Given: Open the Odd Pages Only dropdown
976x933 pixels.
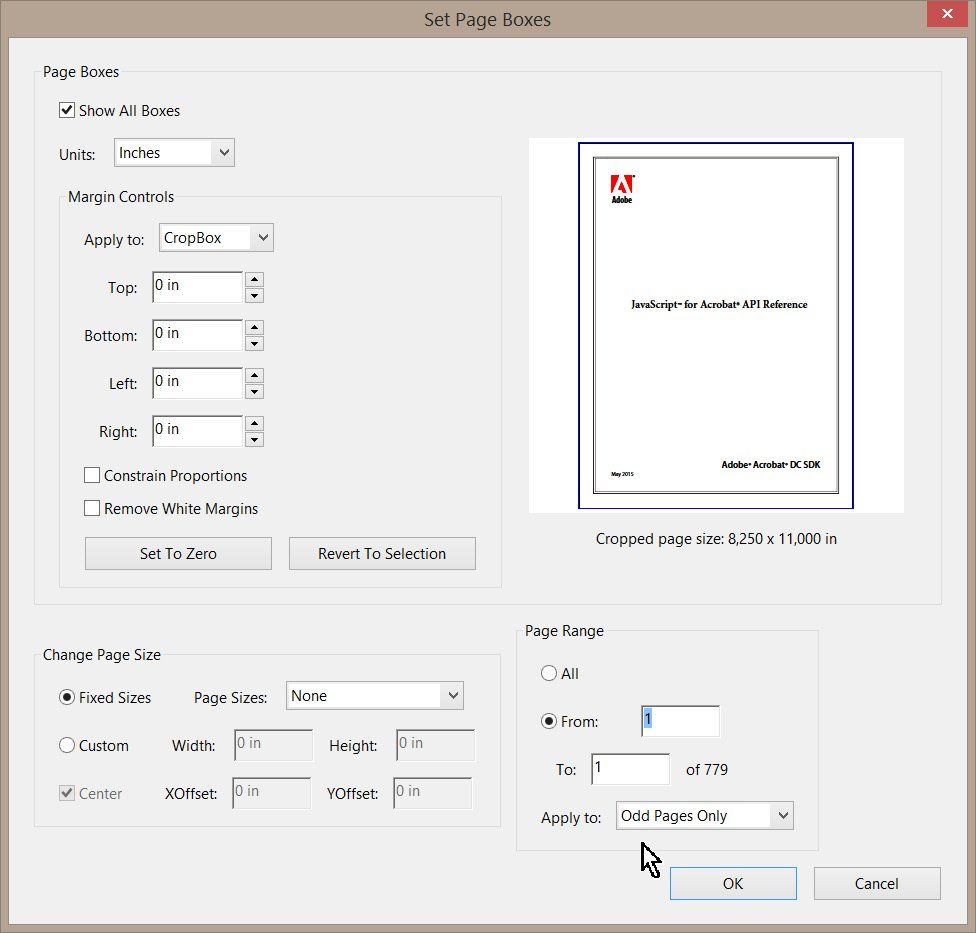Looking at the screenshot, I should [704, 816].
